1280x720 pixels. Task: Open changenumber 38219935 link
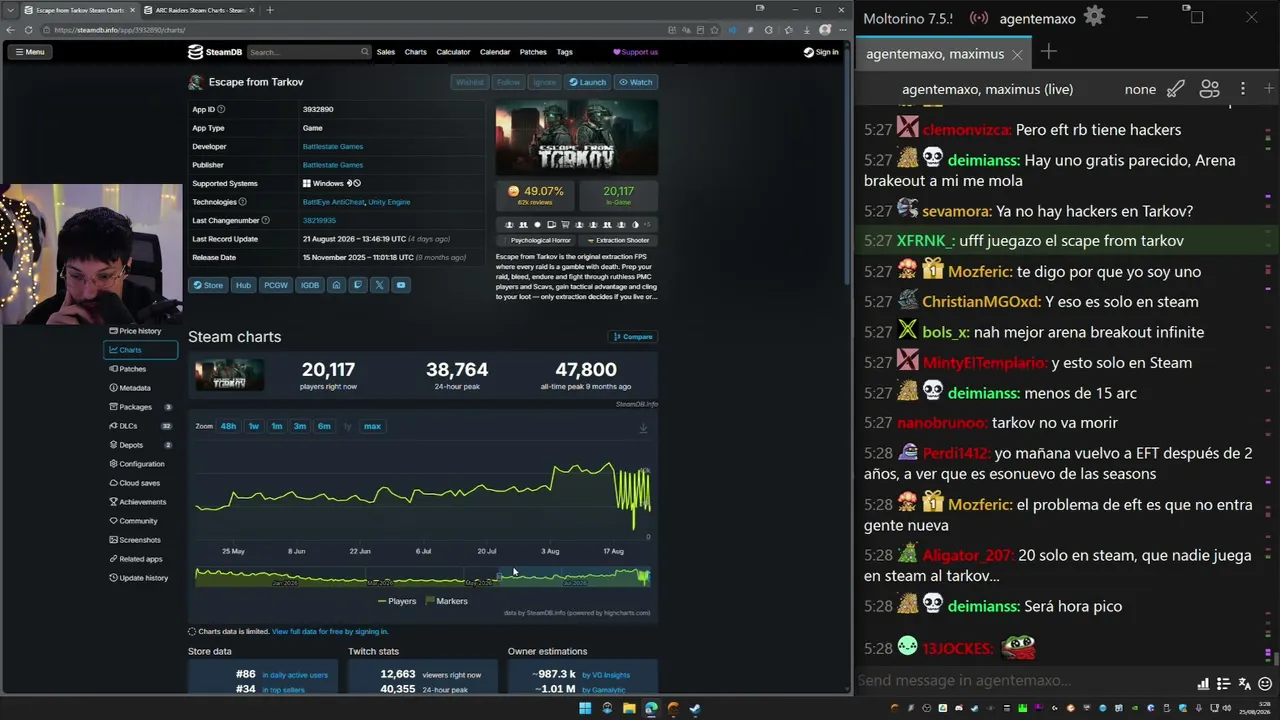pos(319,220)
